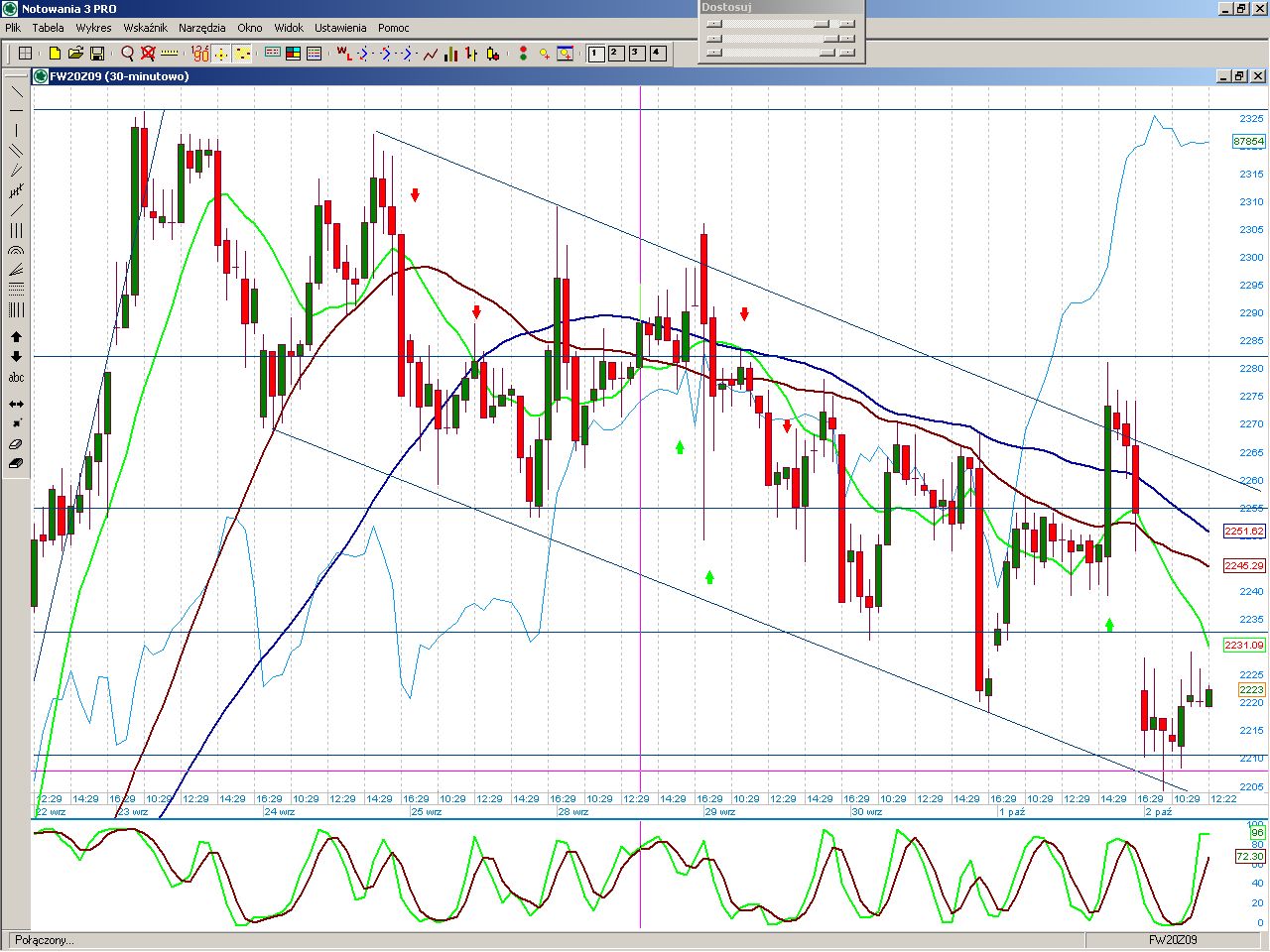Viewport: 1270px width, 952px height.
Task: Open the Wykres menu
Action: click(x=93, y=28)
